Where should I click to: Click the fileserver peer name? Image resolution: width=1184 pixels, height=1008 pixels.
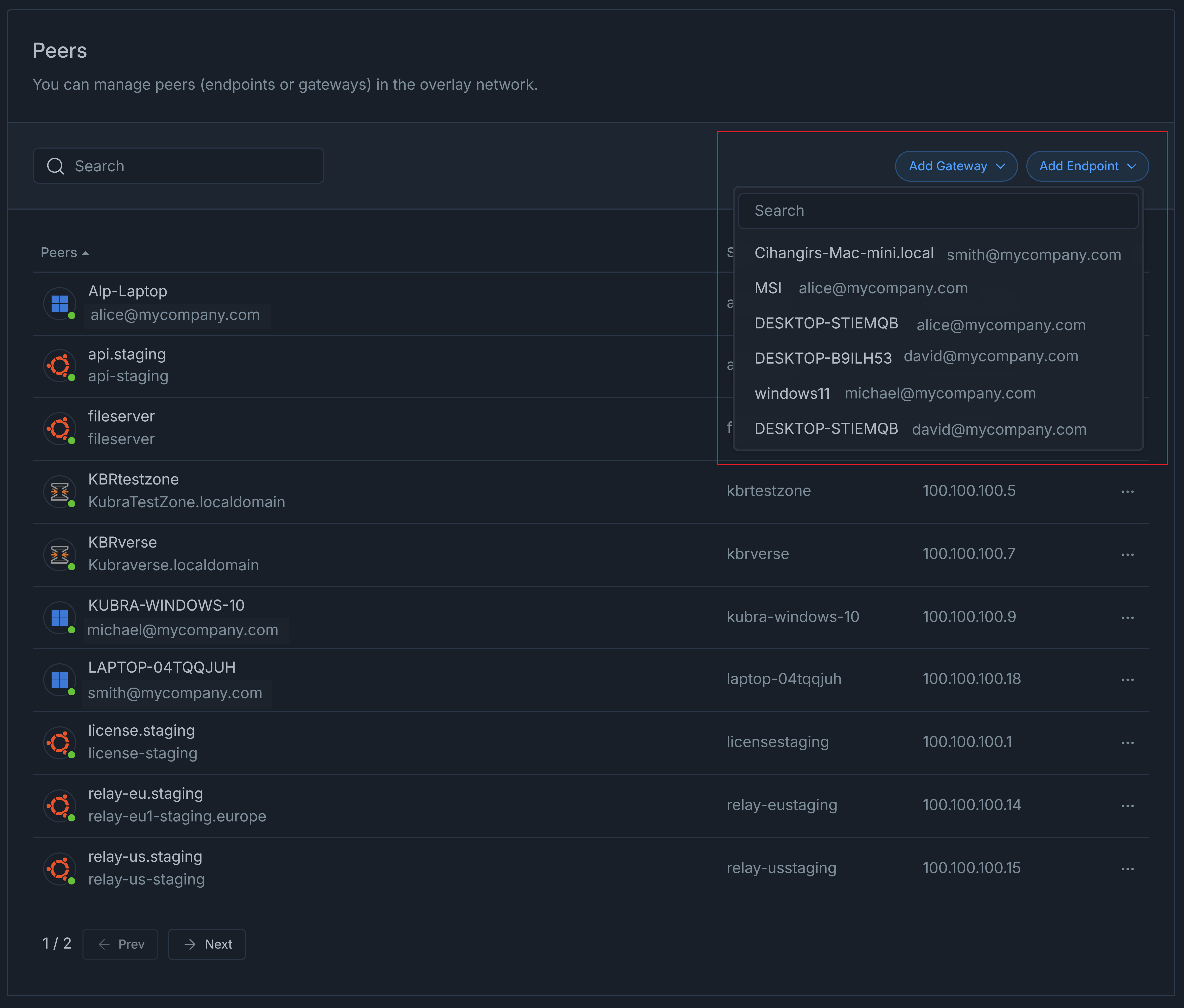click(121, 417)
